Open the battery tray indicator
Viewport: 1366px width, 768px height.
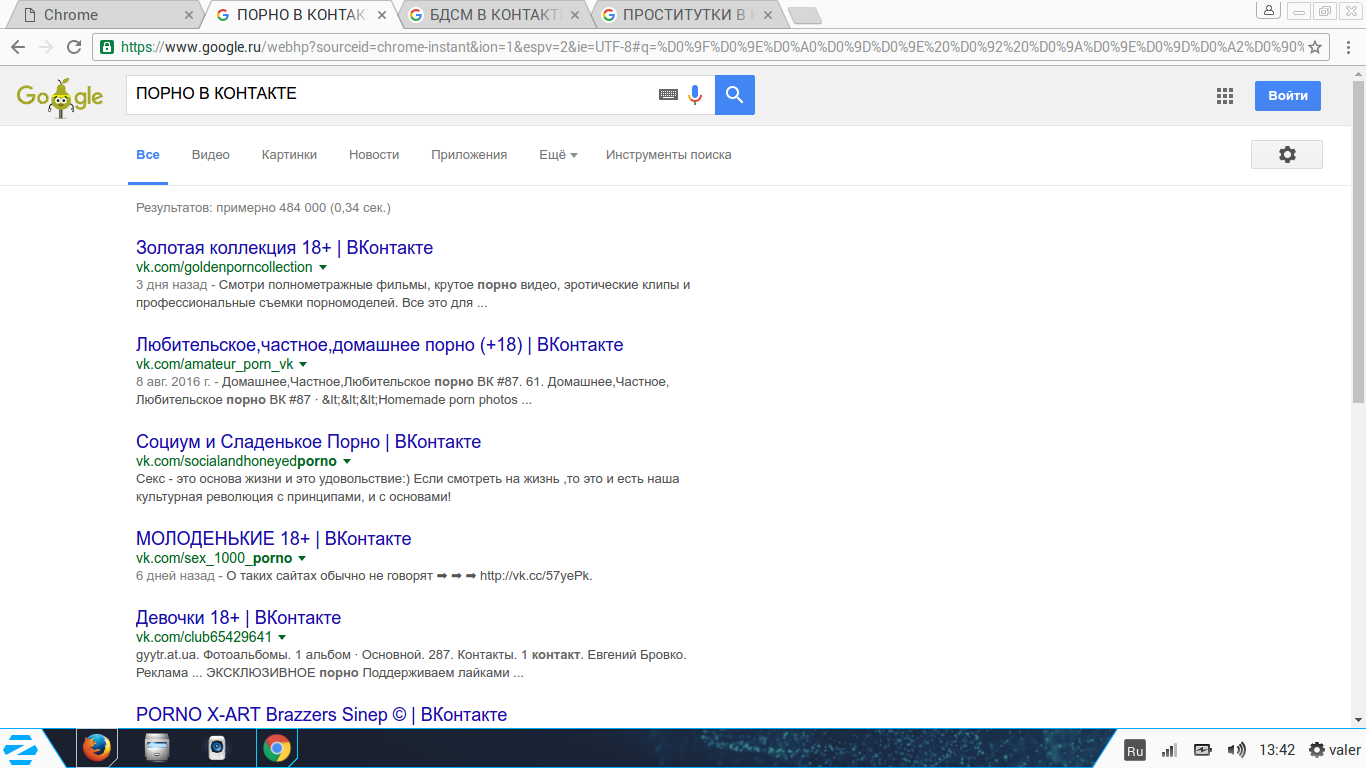pos(1203,750)
